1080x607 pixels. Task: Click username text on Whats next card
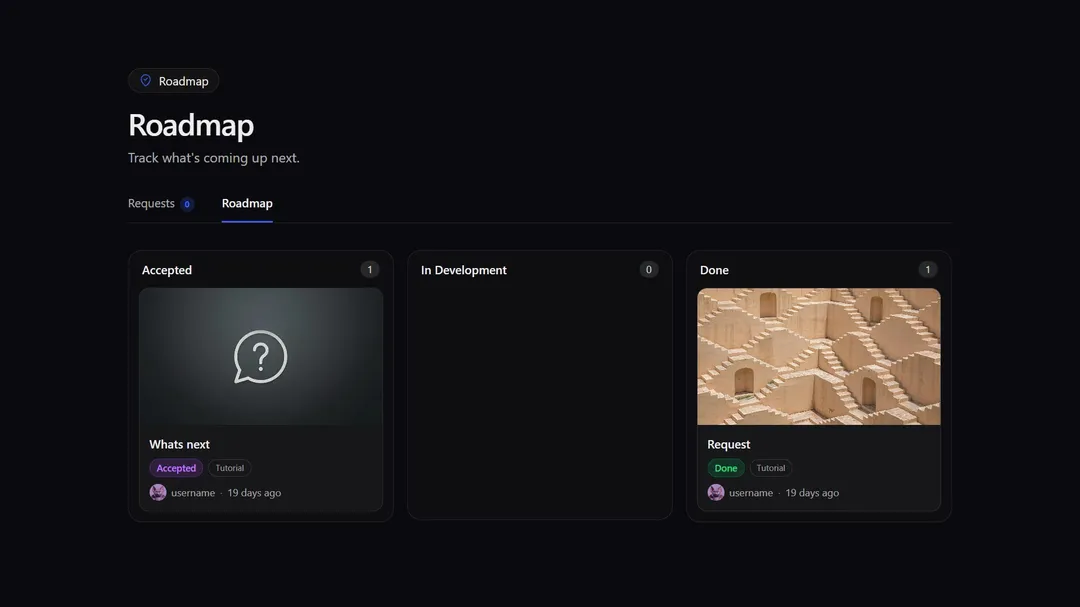click(x=193, y=493)
